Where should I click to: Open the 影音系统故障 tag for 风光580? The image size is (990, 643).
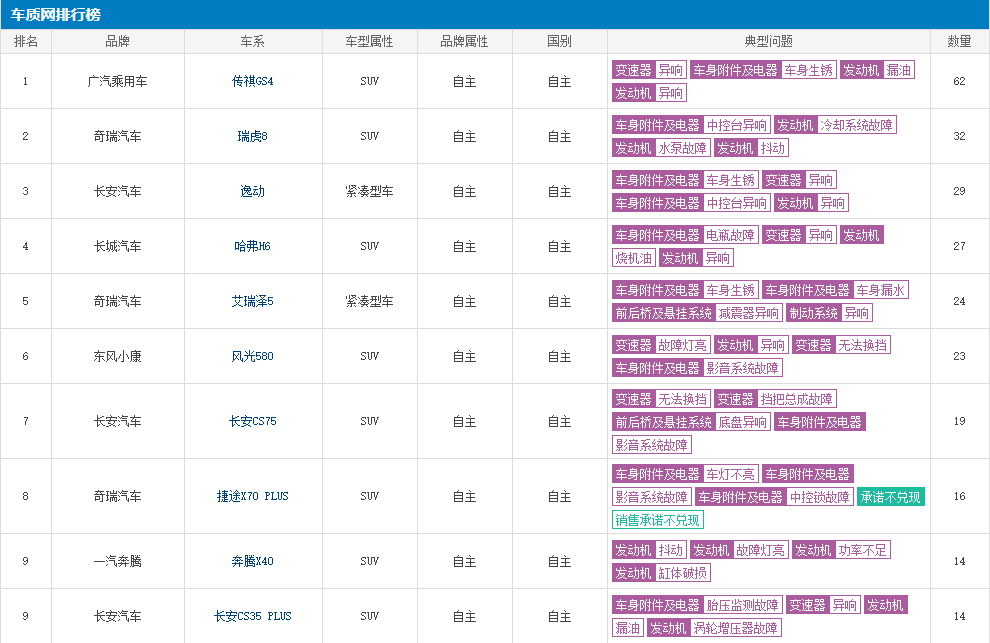(742, 368)
